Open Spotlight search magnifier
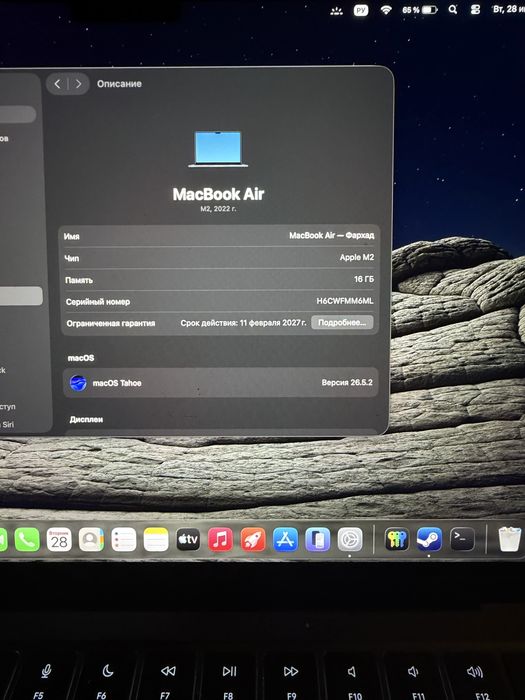The width and height of the screenshot is (525, 700). coord(453,9)
